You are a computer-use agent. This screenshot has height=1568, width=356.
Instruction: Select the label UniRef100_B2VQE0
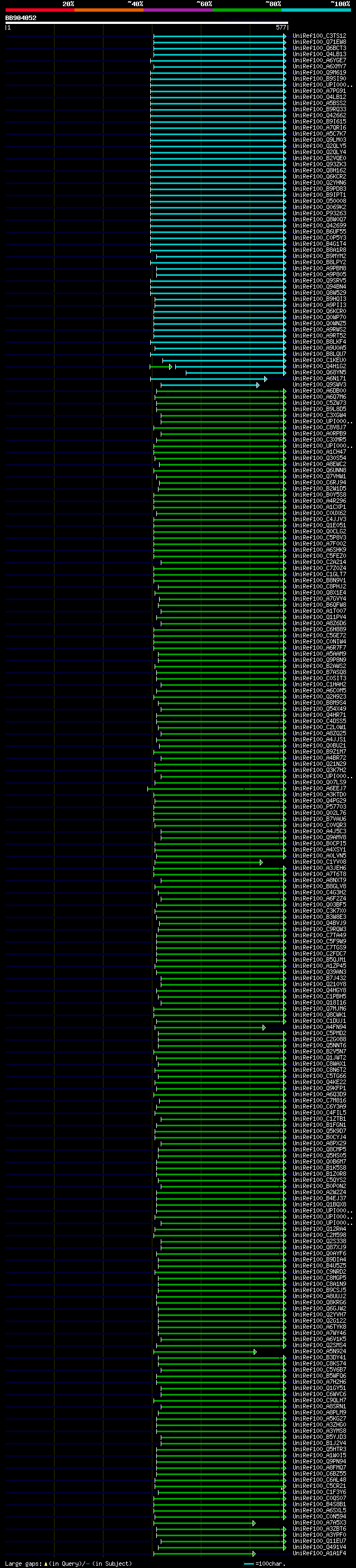pyautogui.click(x=319, y=159)
